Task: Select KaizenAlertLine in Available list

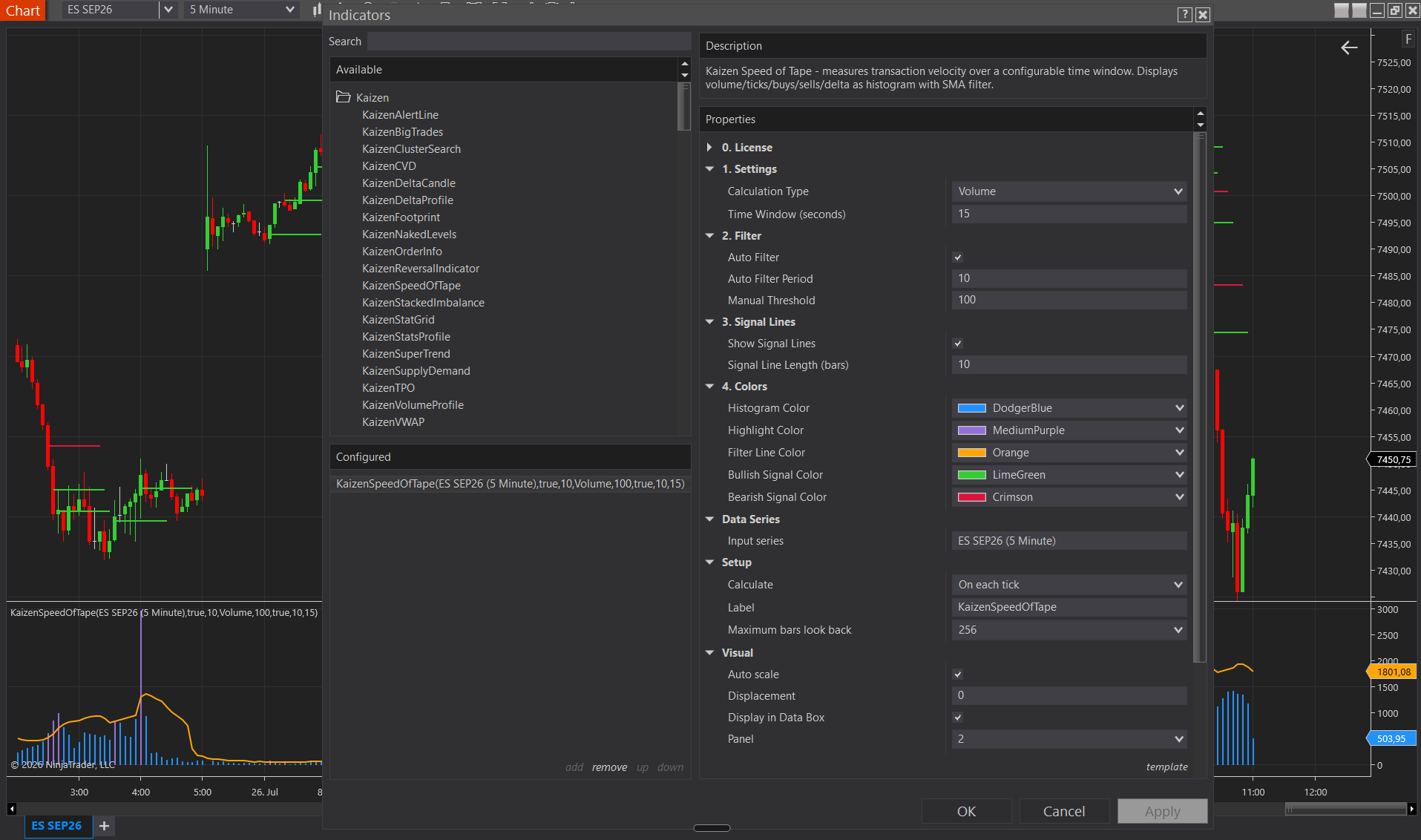Action: (400, 115)
